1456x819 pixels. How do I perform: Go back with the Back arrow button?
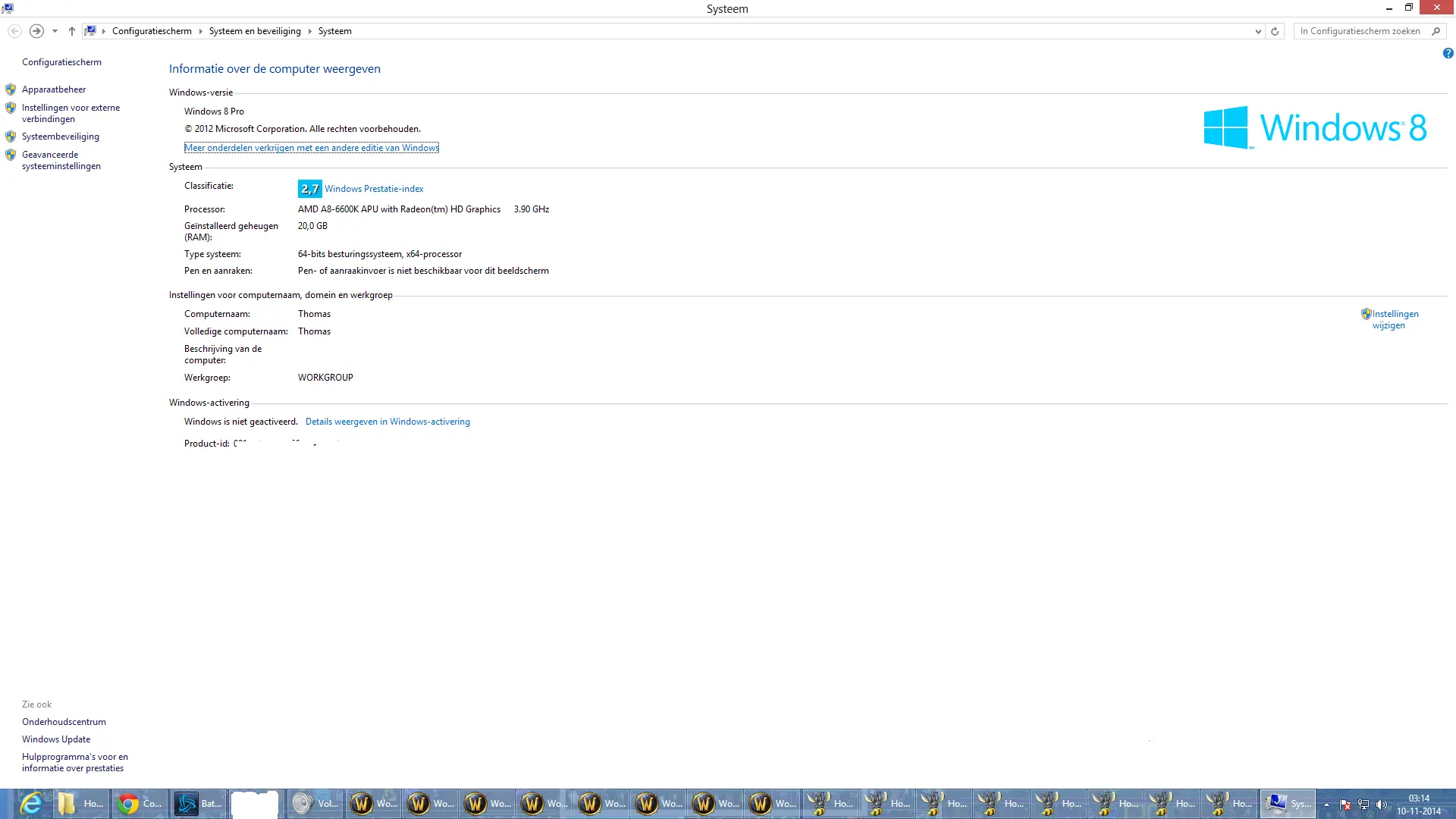(x=14, y=31)
